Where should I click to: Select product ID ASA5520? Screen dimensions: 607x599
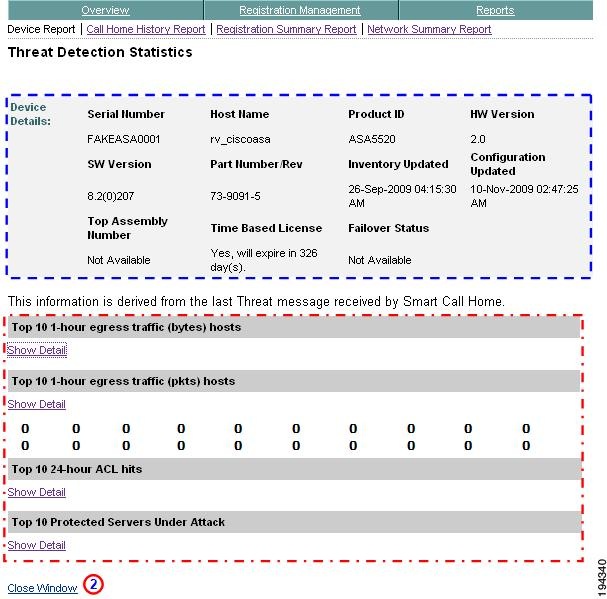tap(372, 139)
